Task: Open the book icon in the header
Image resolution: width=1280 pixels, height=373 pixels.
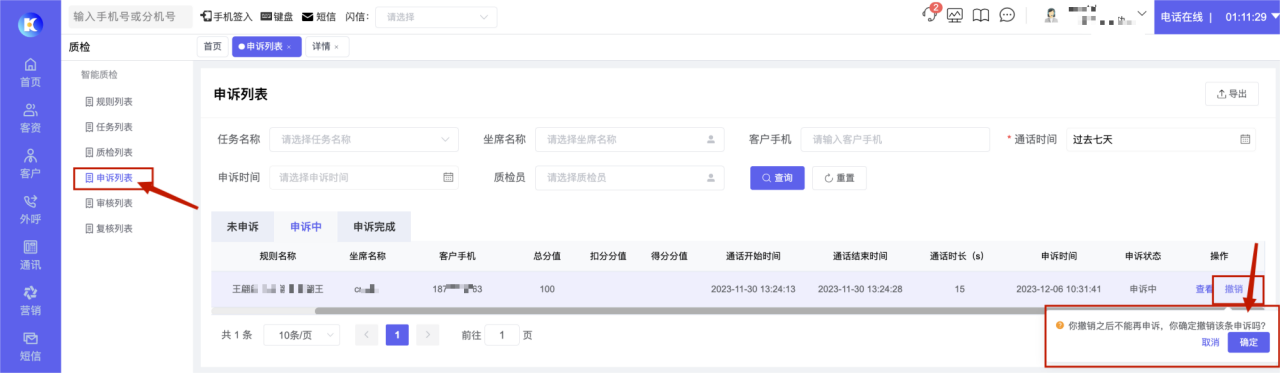Action: click(x=981, y=16)
